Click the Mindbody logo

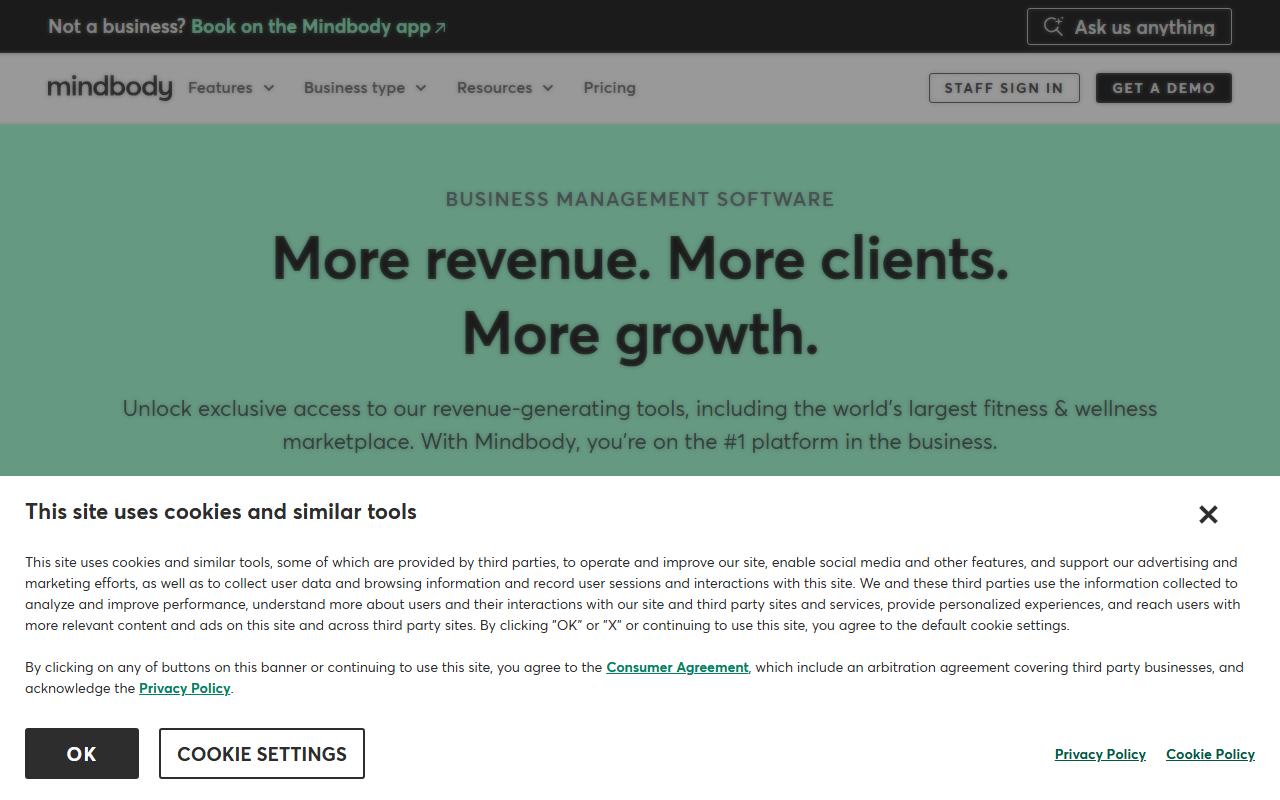[110, 88]
